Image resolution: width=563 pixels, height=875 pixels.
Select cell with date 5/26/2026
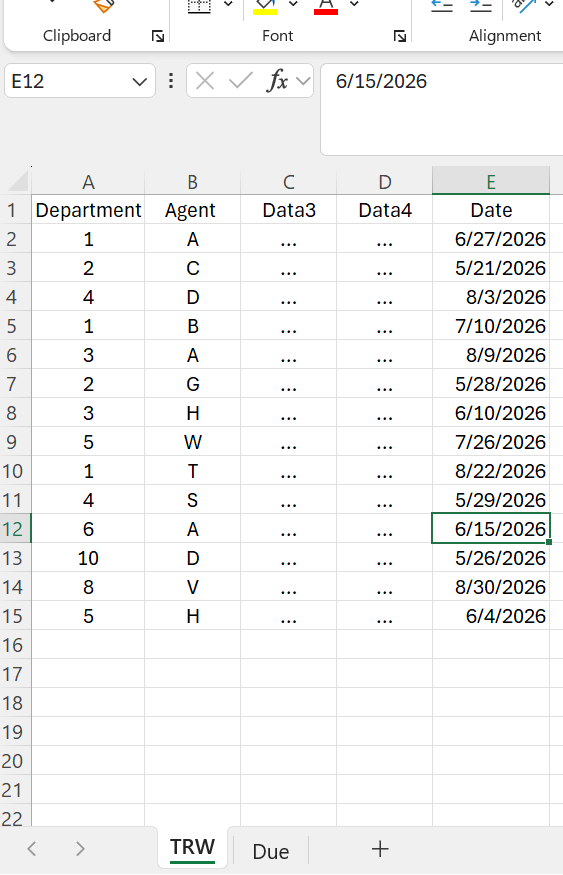[x=491, y=559]
